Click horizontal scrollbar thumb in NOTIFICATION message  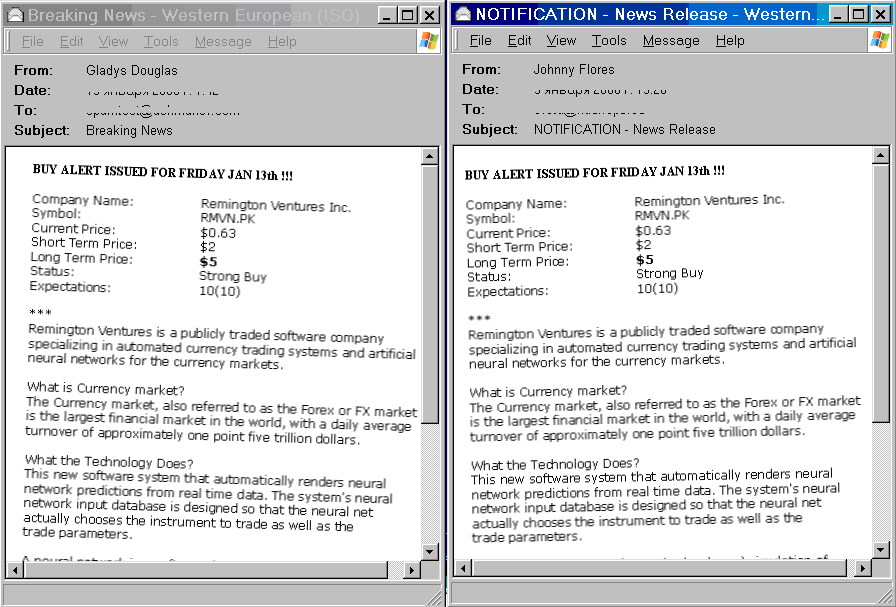[659, 568]
